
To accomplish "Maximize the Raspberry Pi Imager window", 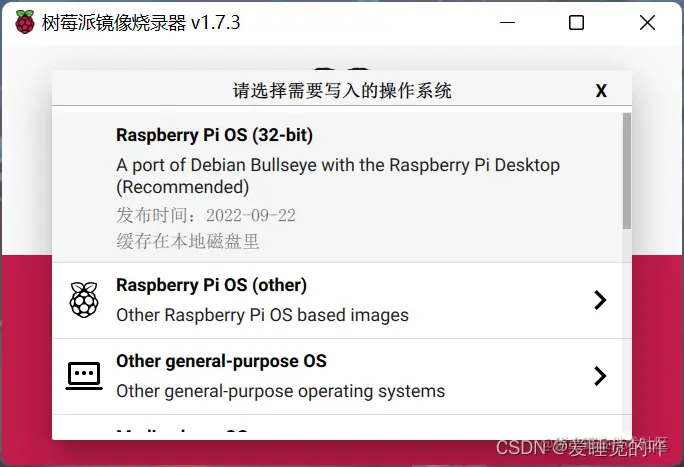I will 577,22.
